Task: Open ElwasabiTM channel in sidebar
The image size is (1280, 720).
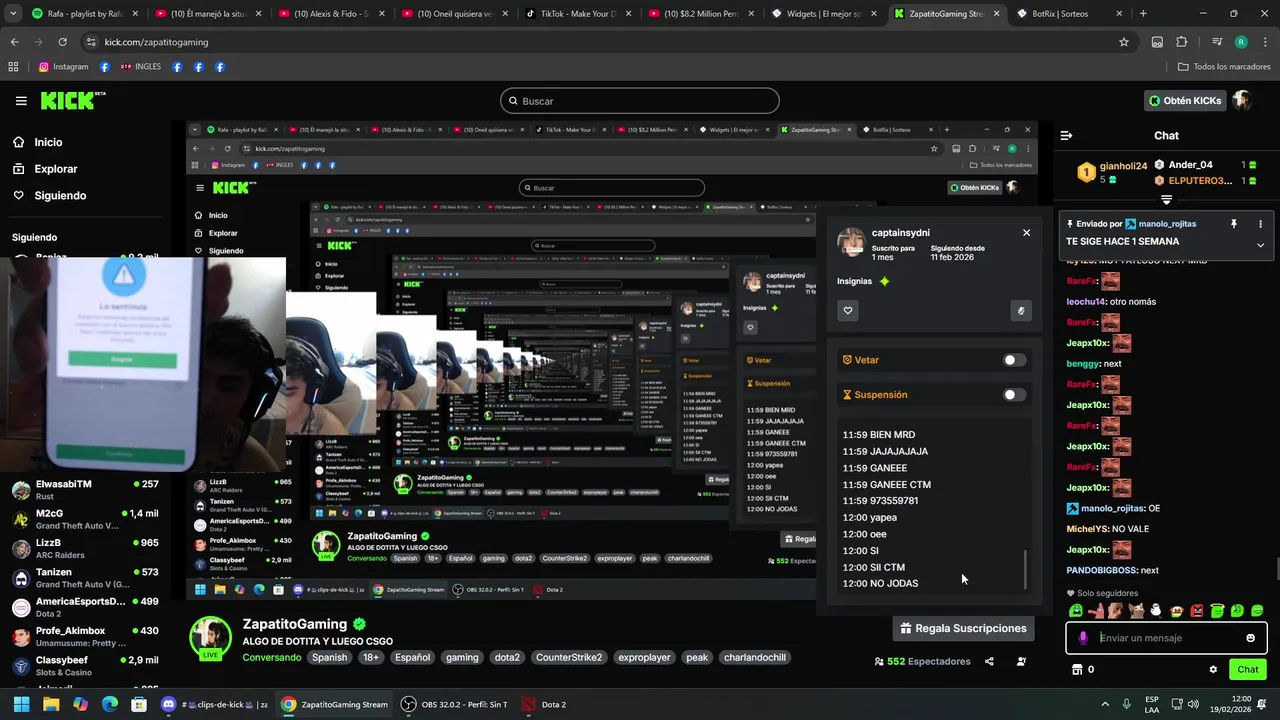Action: coord(86,490)
